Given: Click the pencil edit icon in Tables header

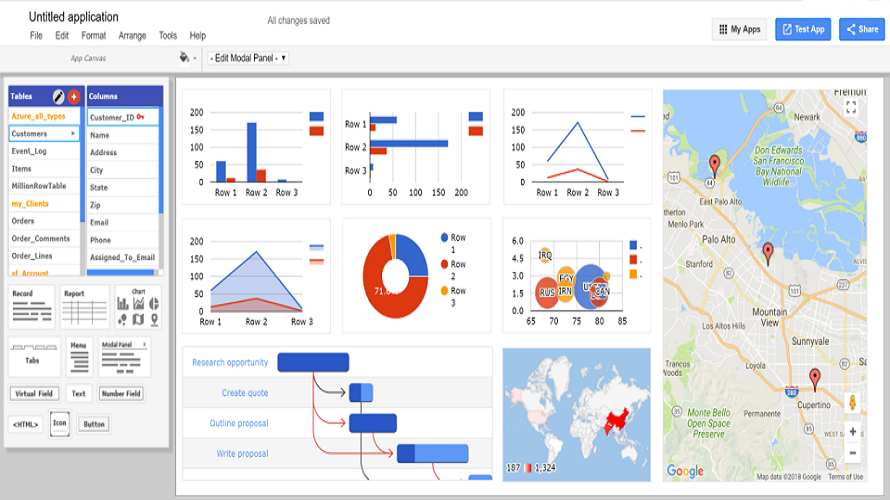Looking at the screenshot, I should point(59,97).
